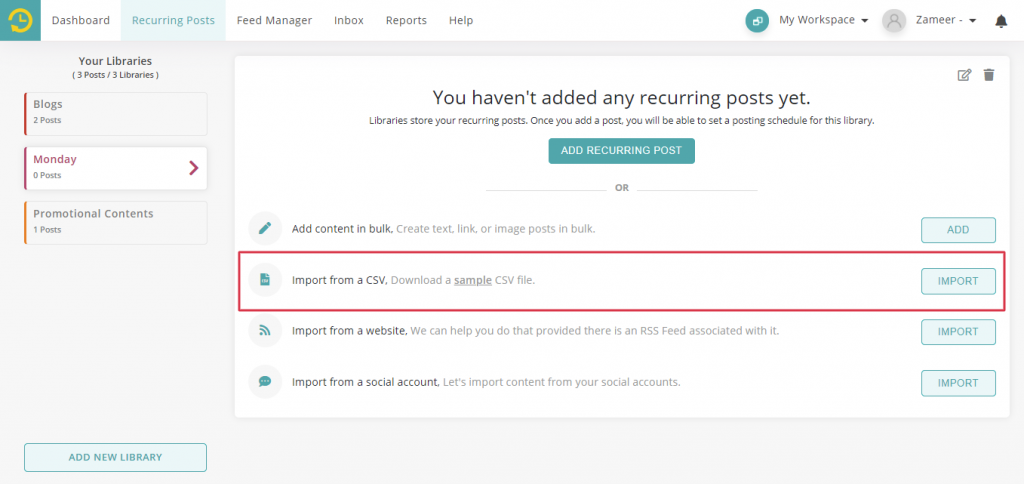Click the CSV file icon

265,280
